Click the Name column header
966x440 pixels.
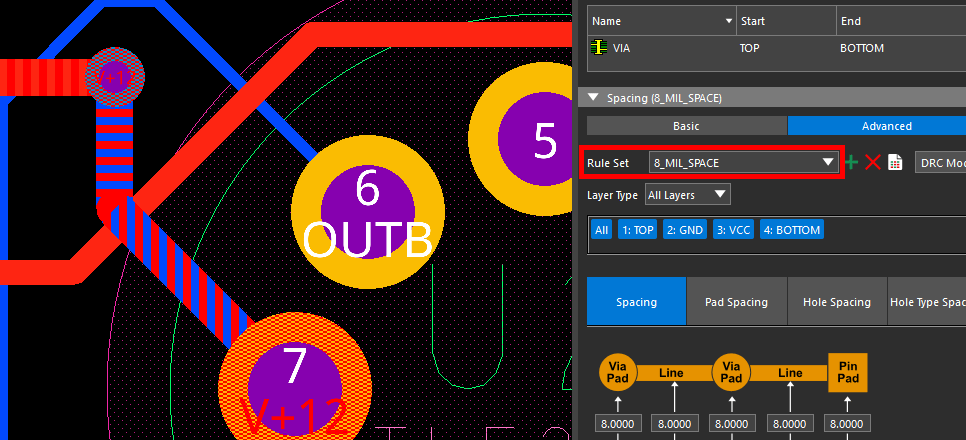(662, 21)
